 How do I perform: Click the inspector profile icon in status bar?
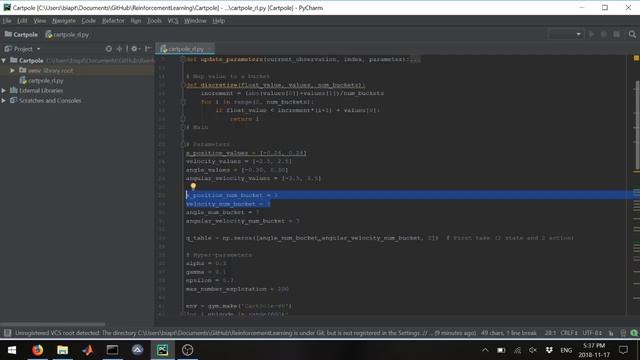(x=623, y=333)
